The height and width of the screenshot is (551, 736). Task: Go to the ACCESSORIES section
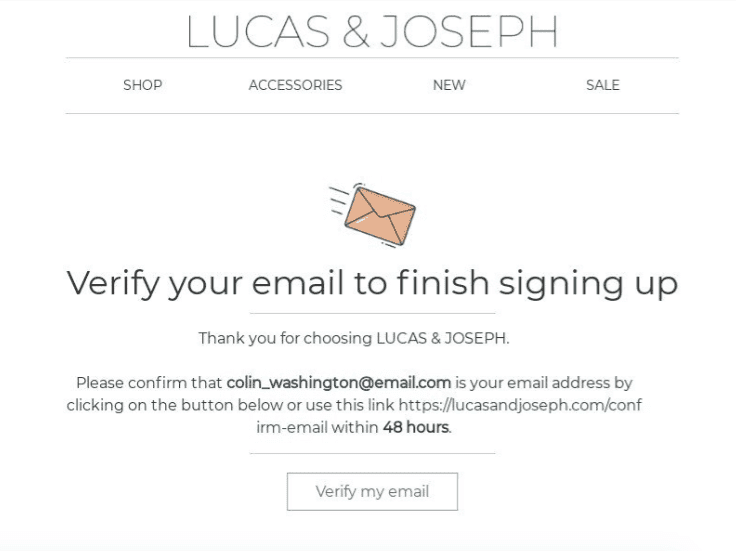[295, 85]
